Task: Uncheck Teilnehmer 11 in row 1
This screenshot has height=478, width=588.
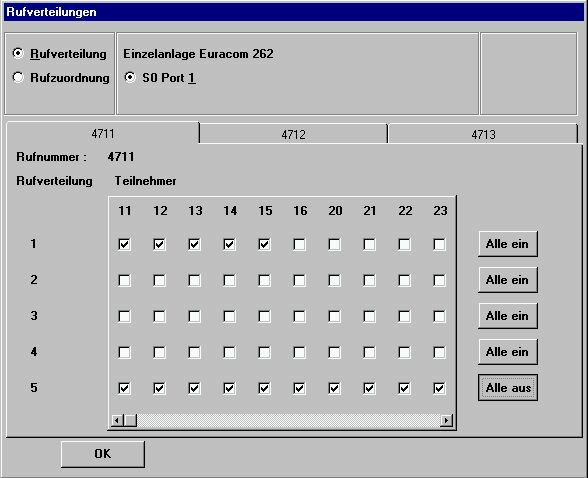Action: click(124, 244)
